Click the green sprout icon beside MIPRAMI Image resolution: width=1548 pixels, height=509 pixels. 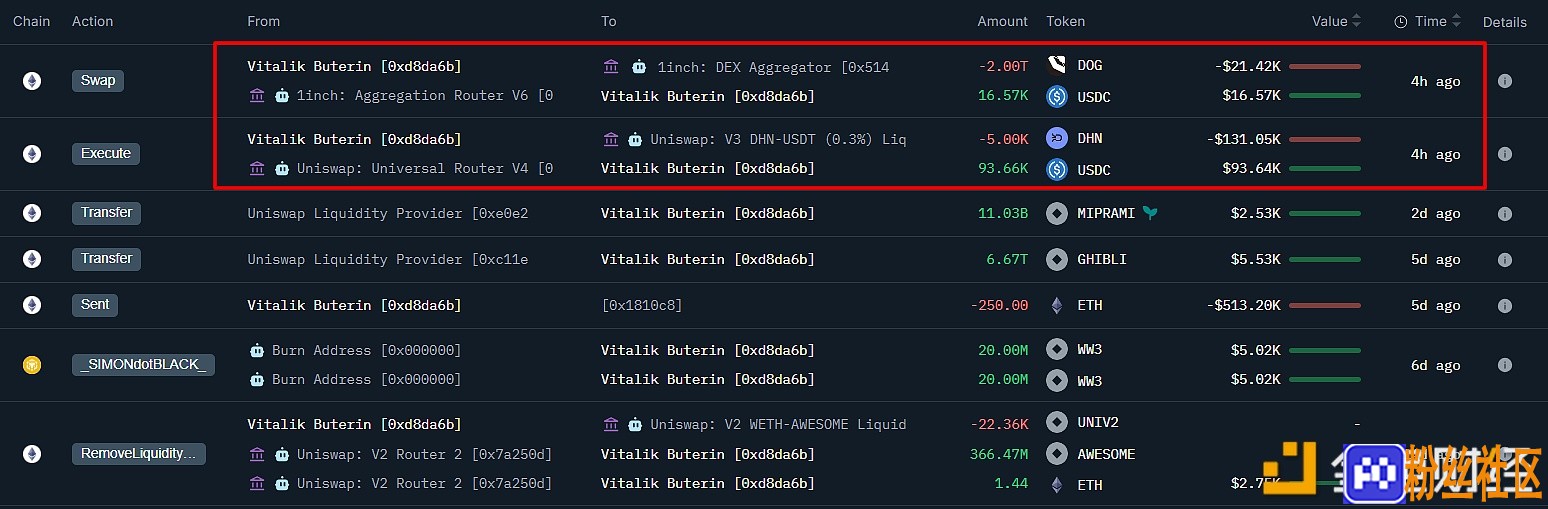point(1150,212)
